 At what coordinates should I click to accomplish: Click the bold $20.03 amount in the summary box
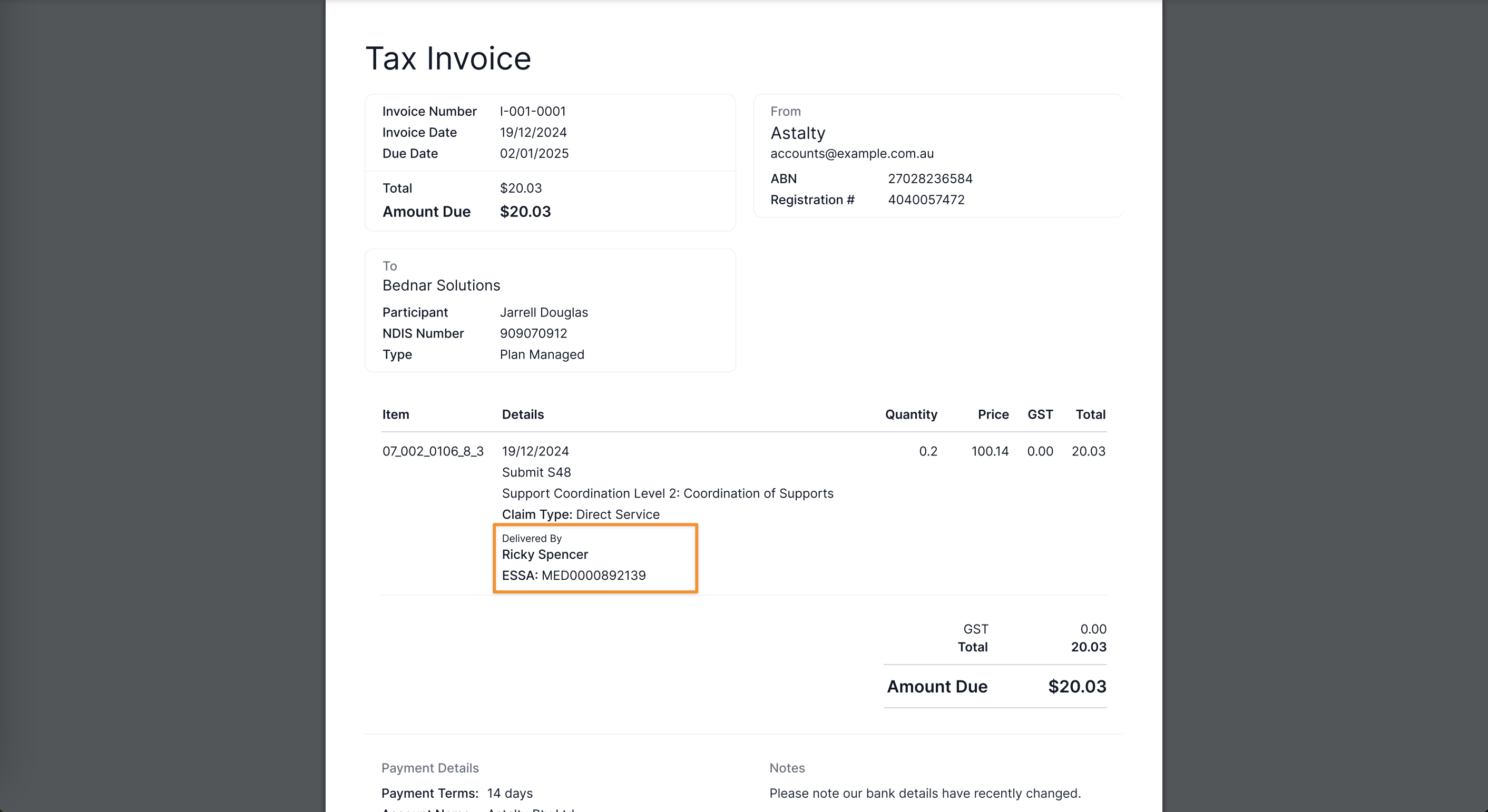click(x=525, y=212)
